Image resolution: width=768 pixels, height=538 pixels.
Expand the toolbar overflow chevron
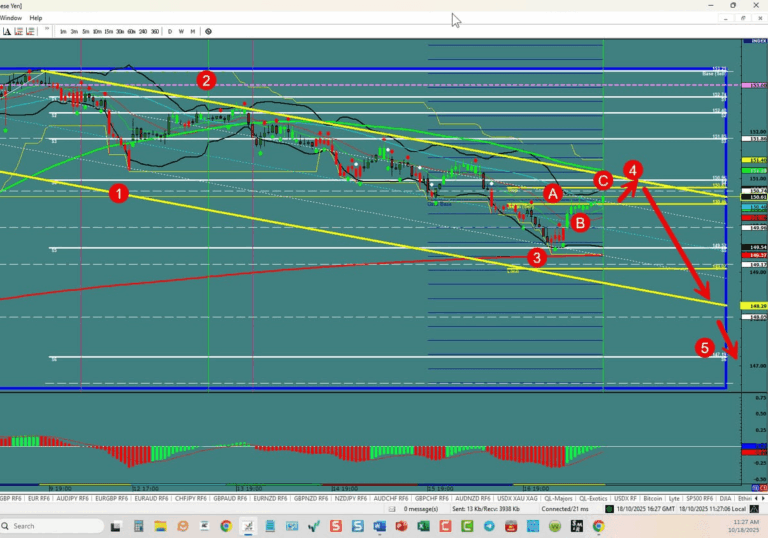(47, 29)
